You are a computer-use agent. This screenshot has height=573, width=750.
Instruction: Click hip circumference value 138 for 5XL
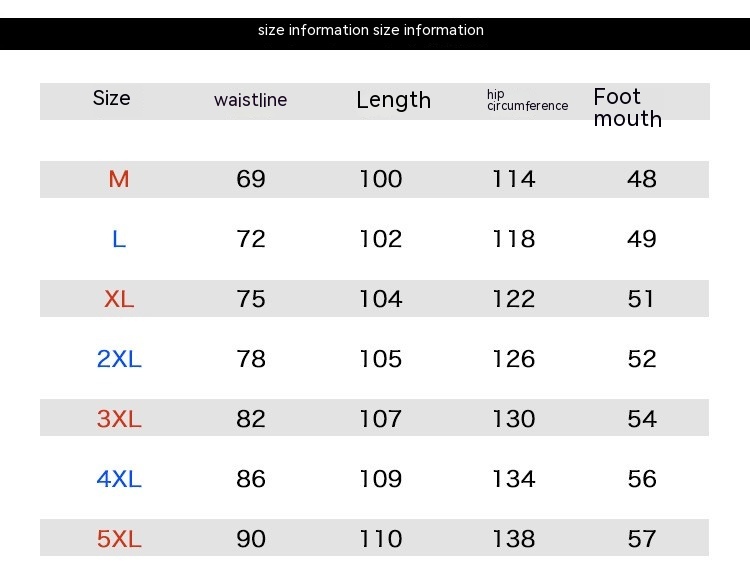(x=513, y=539)
